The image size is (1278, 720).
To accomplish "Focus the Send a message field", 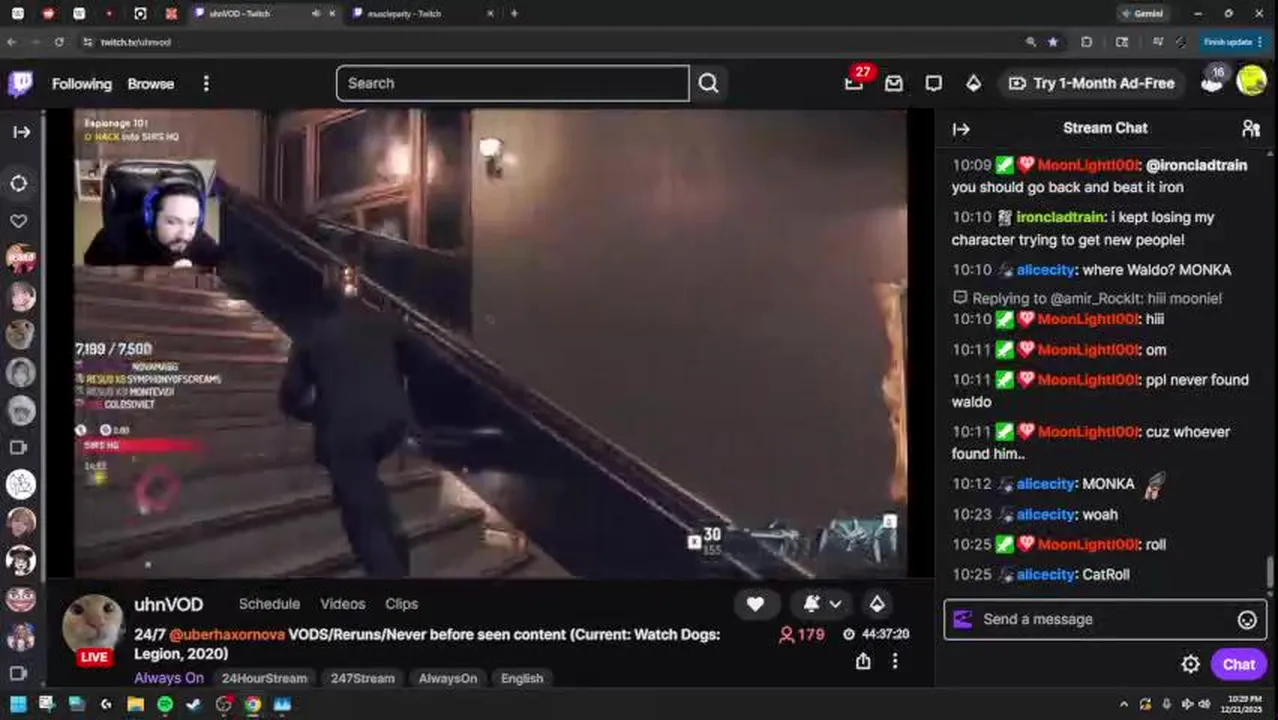I will click(x=1105, y=619).
